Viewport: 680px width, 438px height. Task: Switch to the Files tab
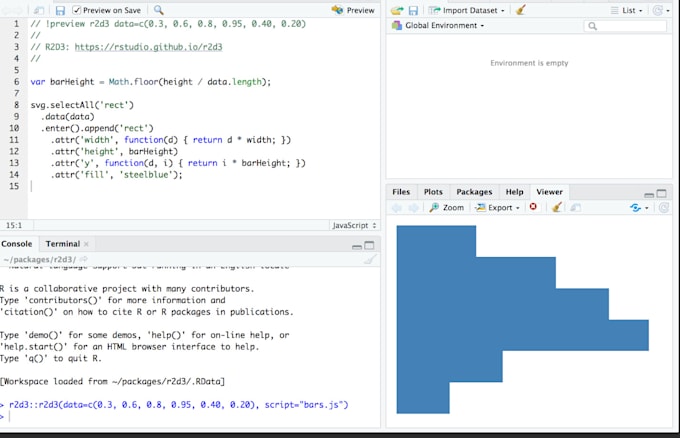pyautogui.click(x=401, y=192)
